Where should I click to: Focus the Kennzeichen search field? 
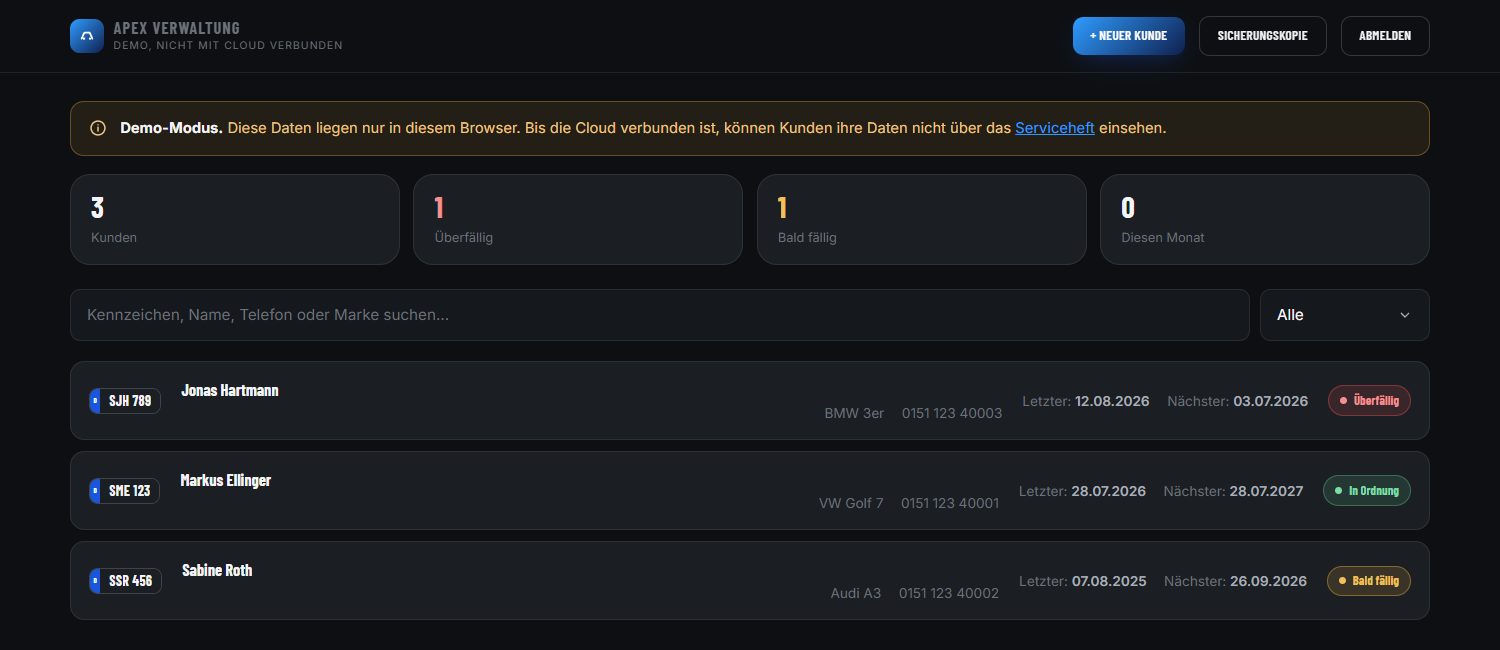[x=660, y=315]
